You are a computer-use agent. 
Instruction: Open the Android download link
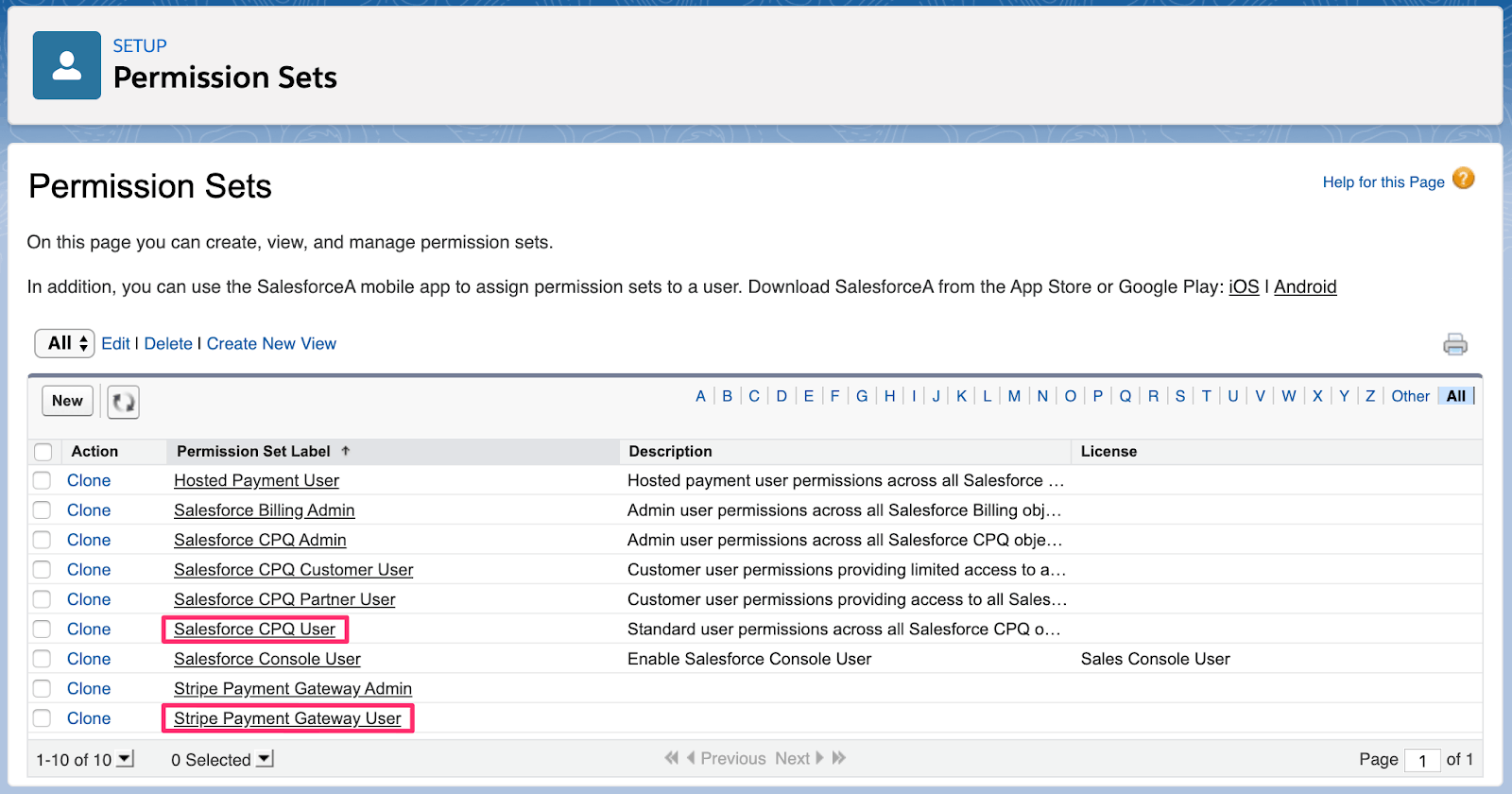coord(1305,286)
